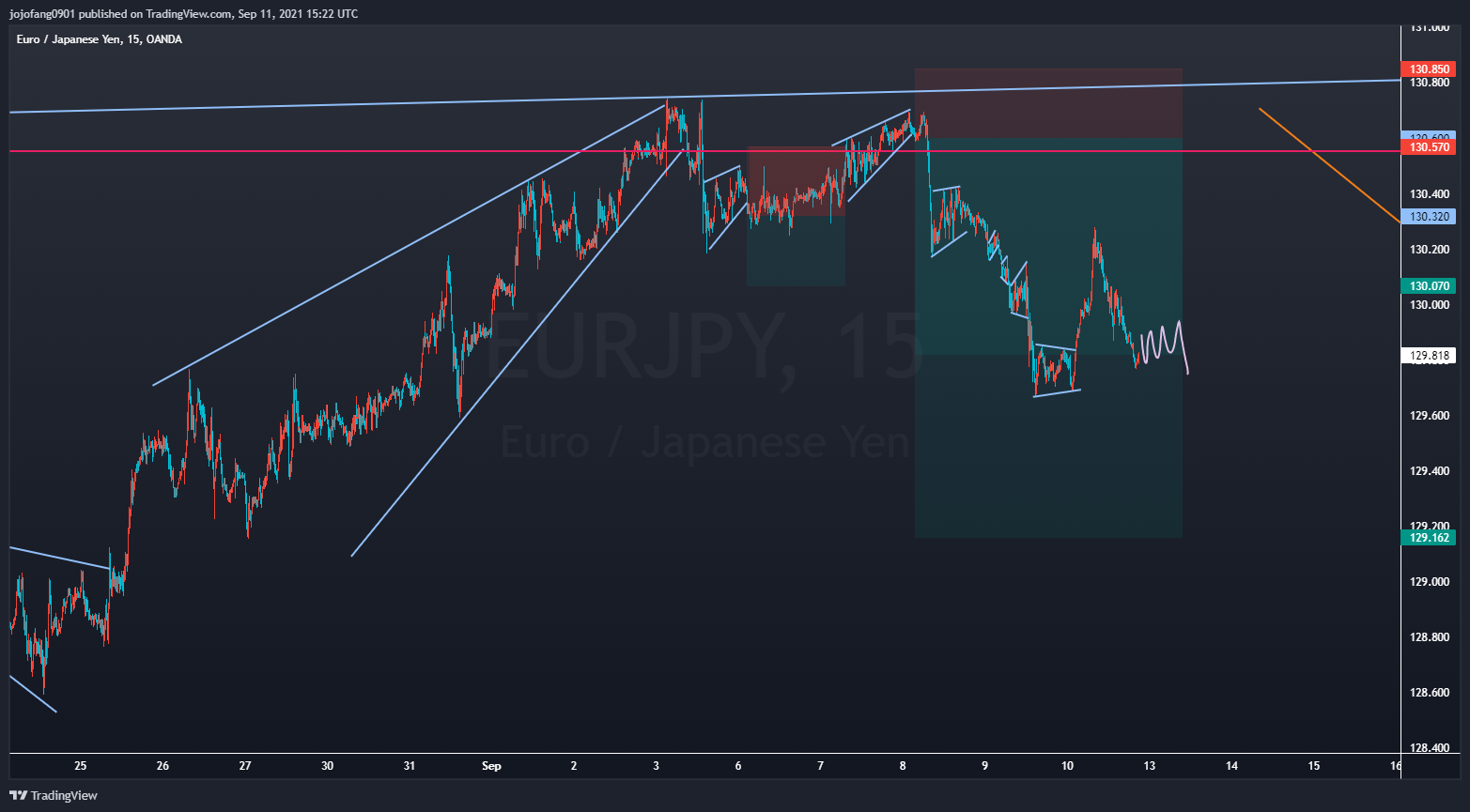The width and height of the screenshot is (1470, 812).
Task: Click the date label 13 on time axis
Action: tap(1150, 766)
